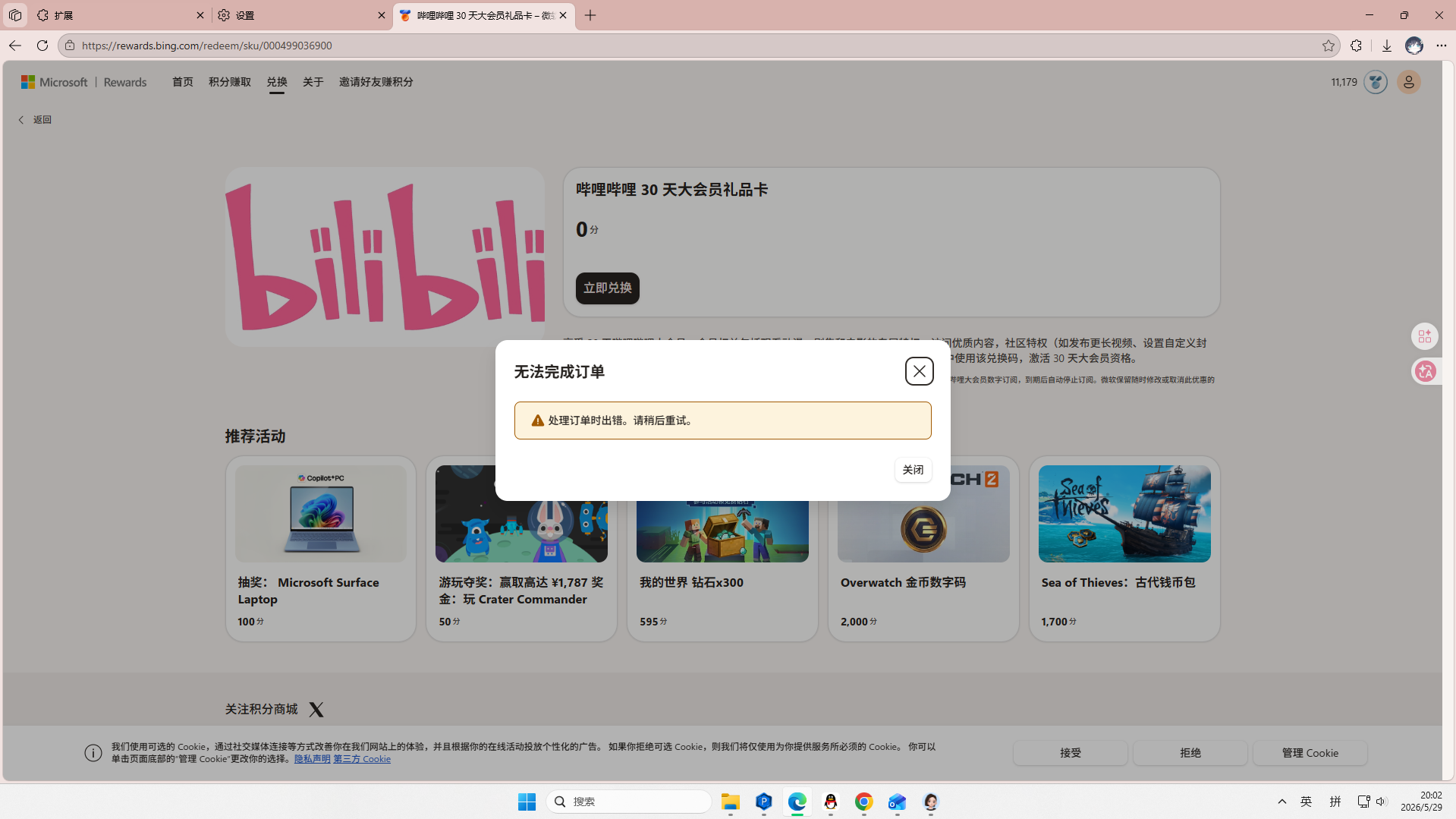Screen dimensions: 1456x819
Task: Go back via 返回 link
Action: pyautogui.click(x=35, y=120)
